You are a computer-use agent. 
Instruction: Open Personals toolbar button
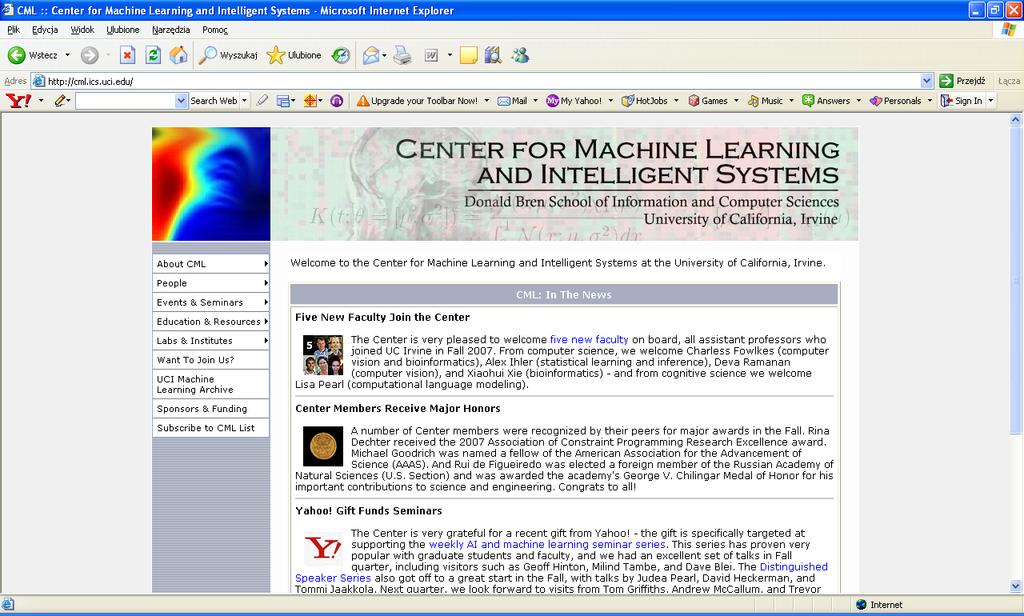[x=895, y=101]
